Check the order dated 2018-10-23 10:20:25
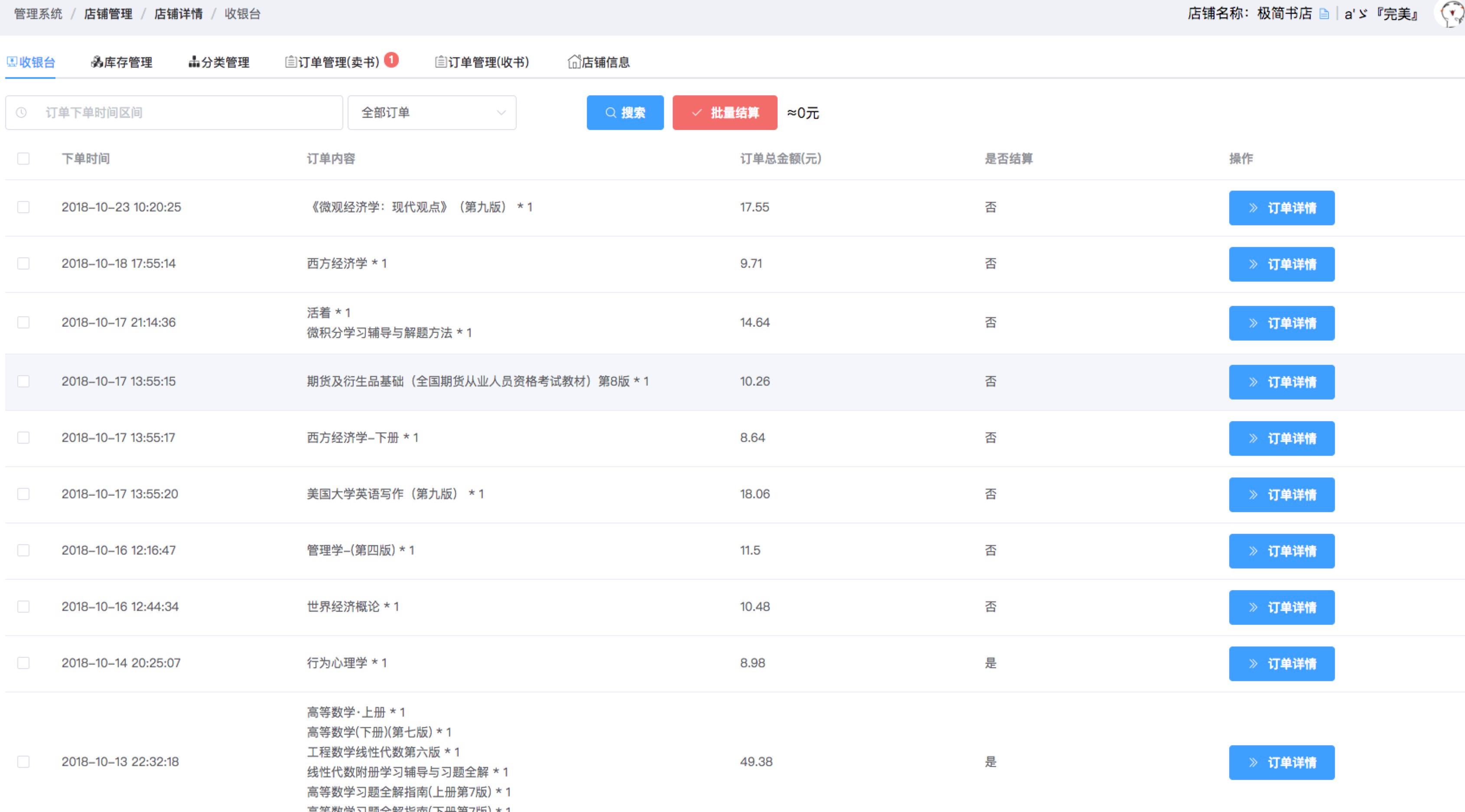 23,207
